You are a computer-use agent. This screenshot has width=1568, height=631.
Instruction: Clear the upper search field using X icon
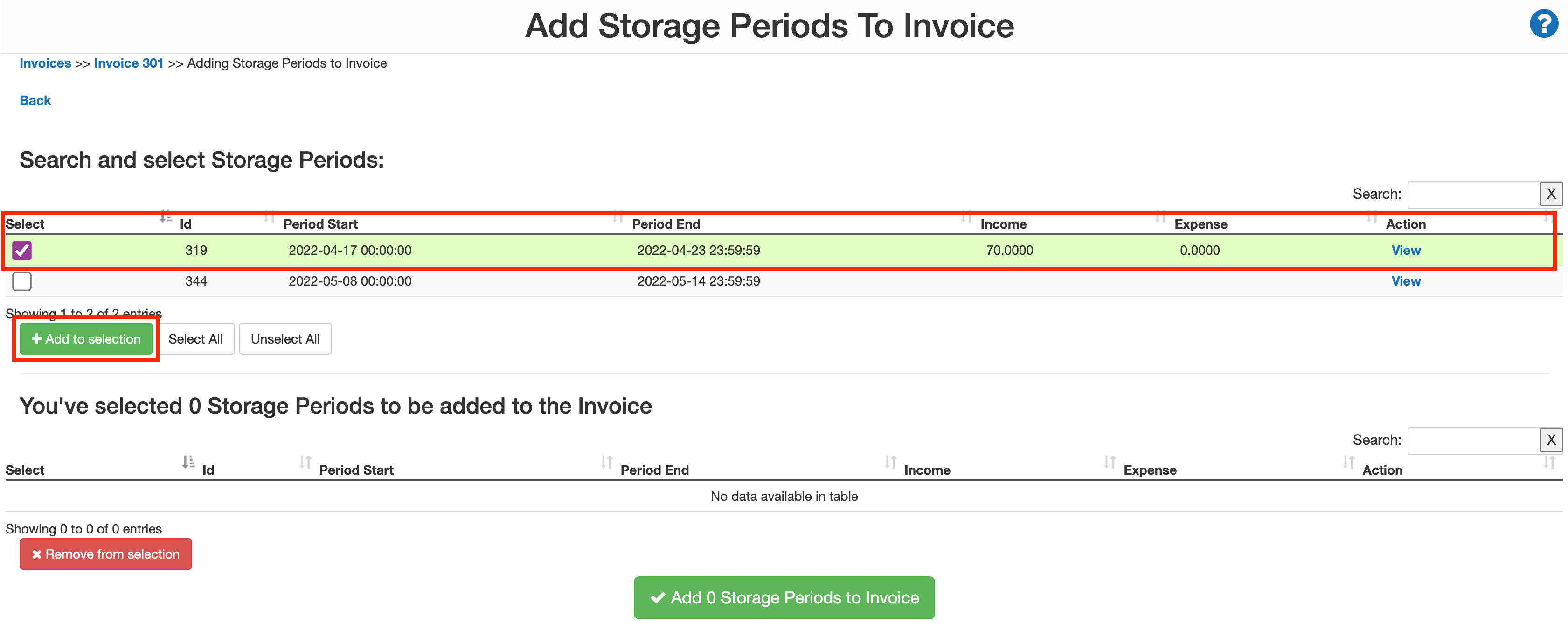point(1552,194)
